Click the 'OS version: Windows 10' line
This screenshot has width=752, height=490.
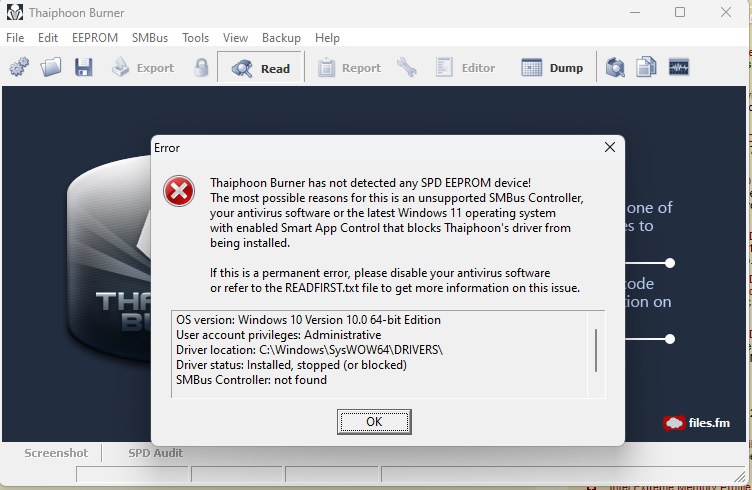pos(308,320)
